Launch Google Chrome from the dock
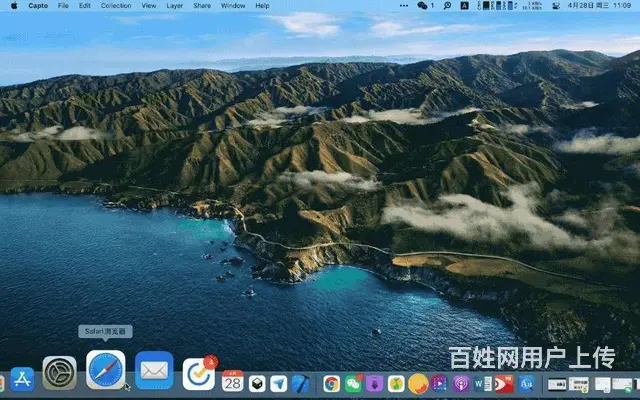 pos(331,383)
